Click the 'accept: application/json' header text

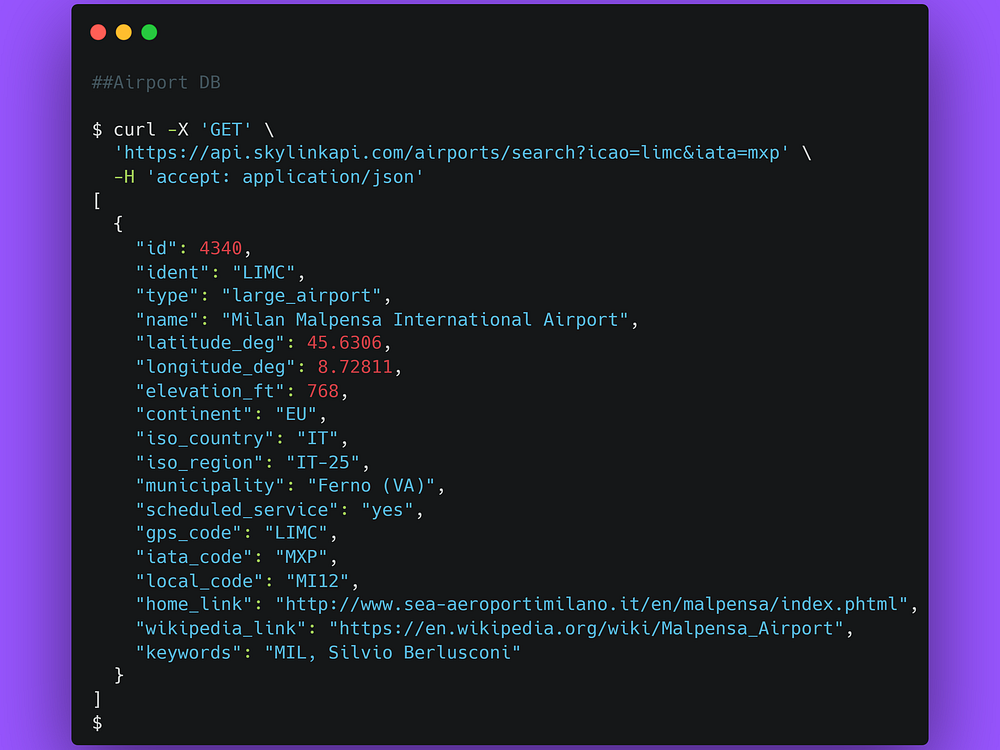coord(285,177)
